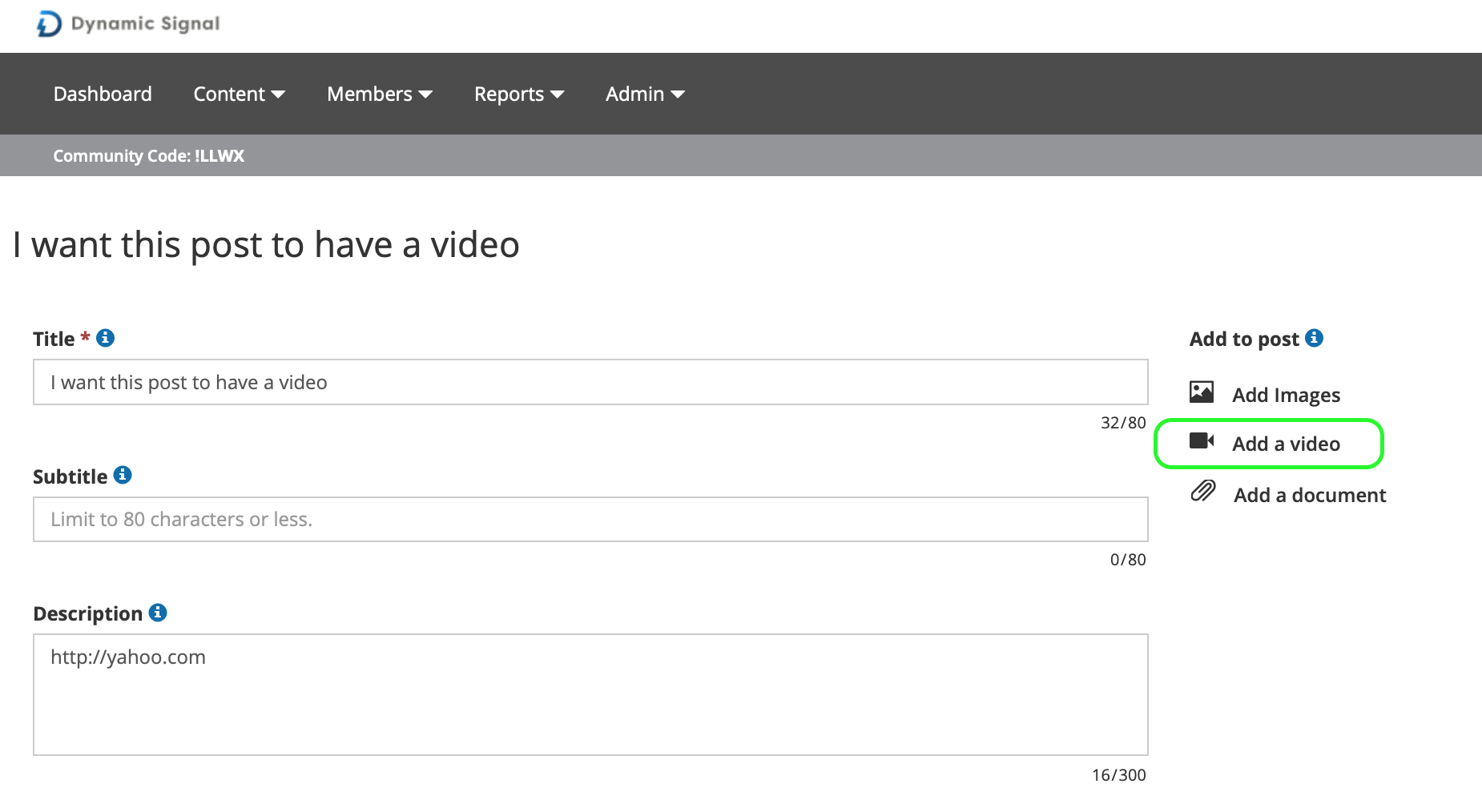Click the Subtitle field label
1482x812 pixels.
point(70,476)
